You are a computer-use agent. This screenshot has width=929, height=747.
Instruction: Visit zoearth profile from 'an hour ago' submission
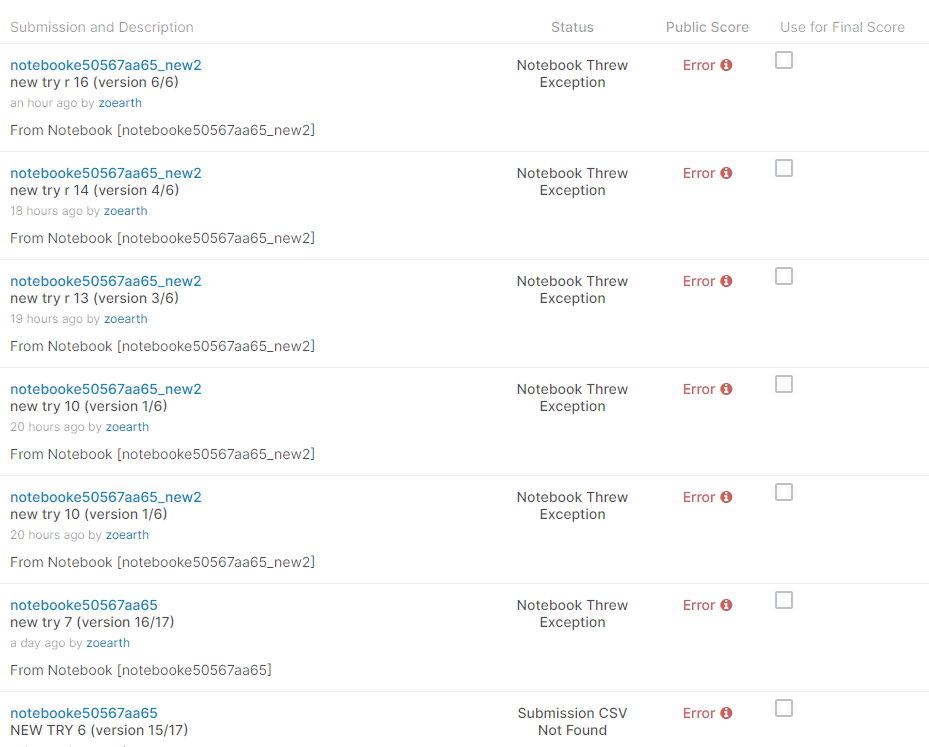pyautogui.click(x=120, y=103)
